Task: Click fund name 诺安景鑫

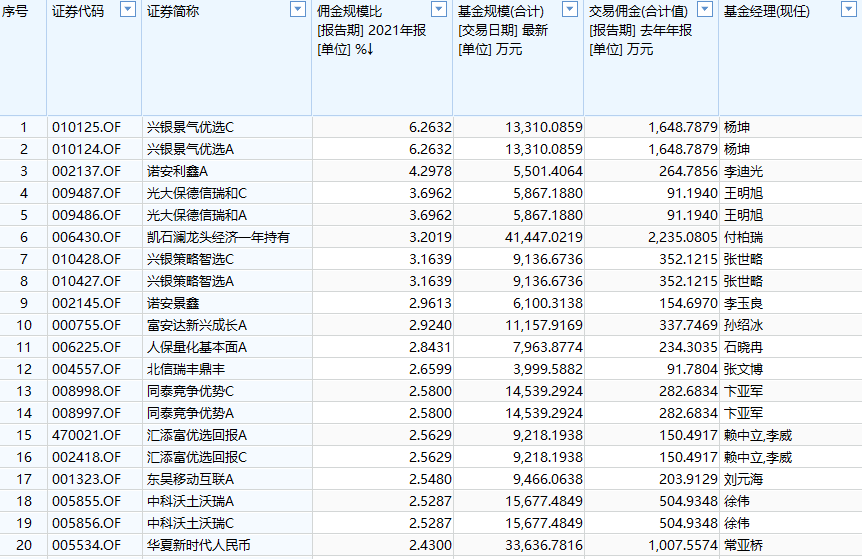Action: tap(173, 303)
